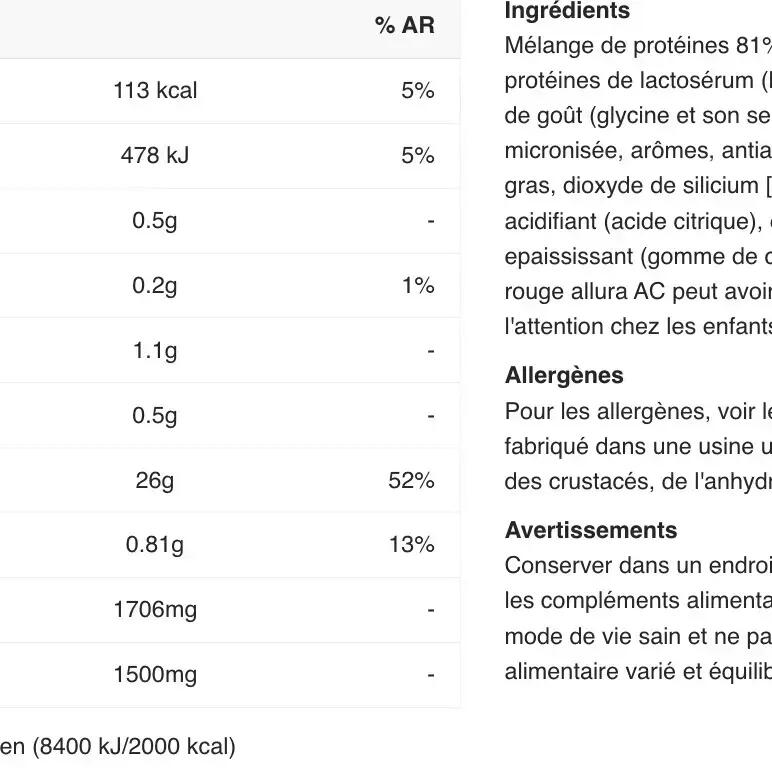Click the 478 kJ energy value

(155, 156)
